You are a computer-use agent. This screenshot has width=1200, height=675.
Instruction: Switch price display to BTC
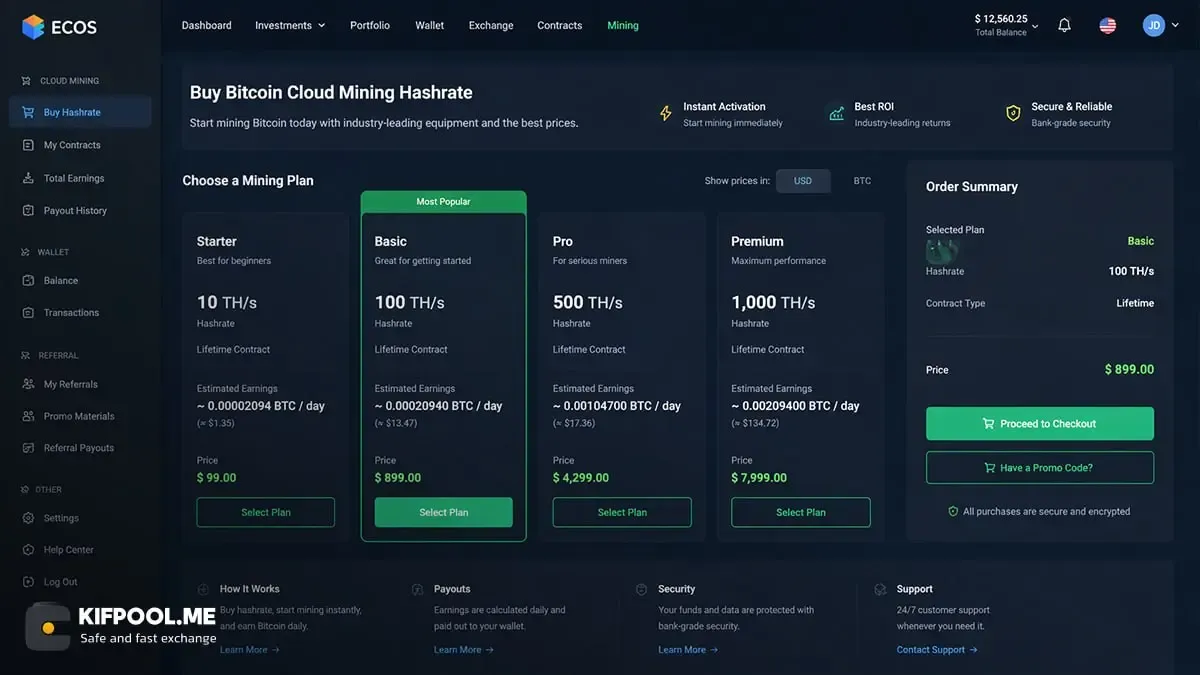[x=862, y=181]
